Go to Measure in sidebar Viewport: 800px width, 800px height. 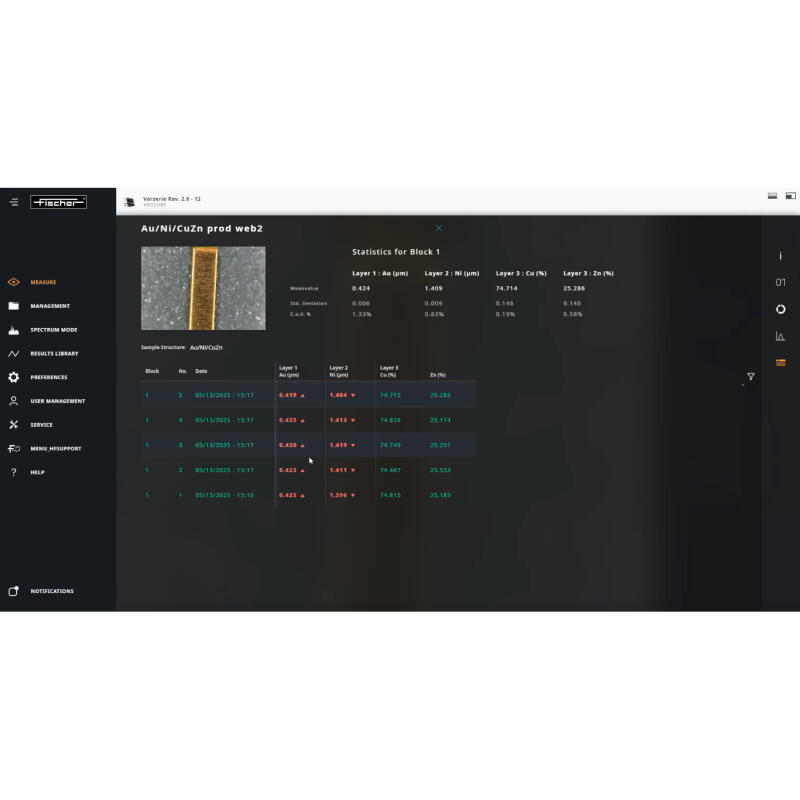43,282
